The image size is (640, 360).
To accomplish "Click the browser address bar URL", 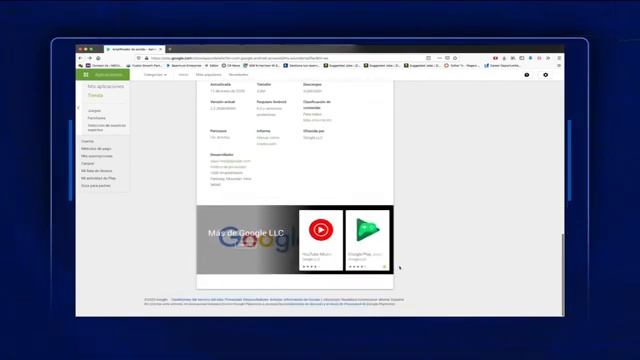I will tap(239, 58).
